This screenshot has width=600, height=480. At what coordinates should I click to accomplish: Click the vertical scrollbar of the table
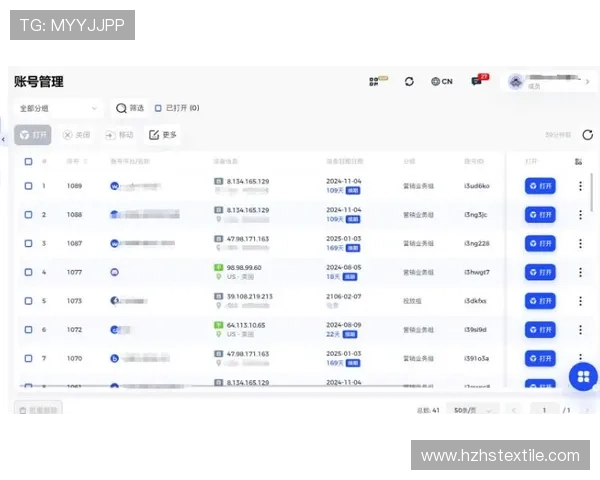[x=592, y=192]
